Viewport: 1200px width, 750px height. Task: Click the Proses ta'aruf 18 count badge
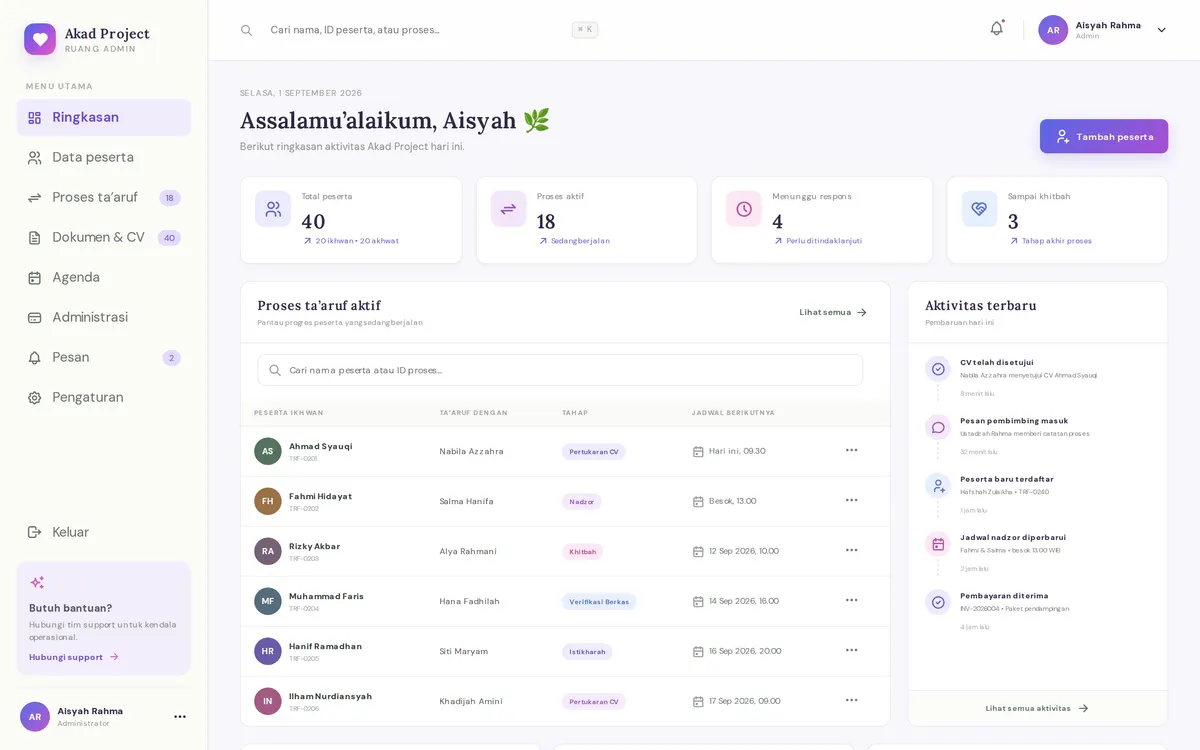coord(170,198)
